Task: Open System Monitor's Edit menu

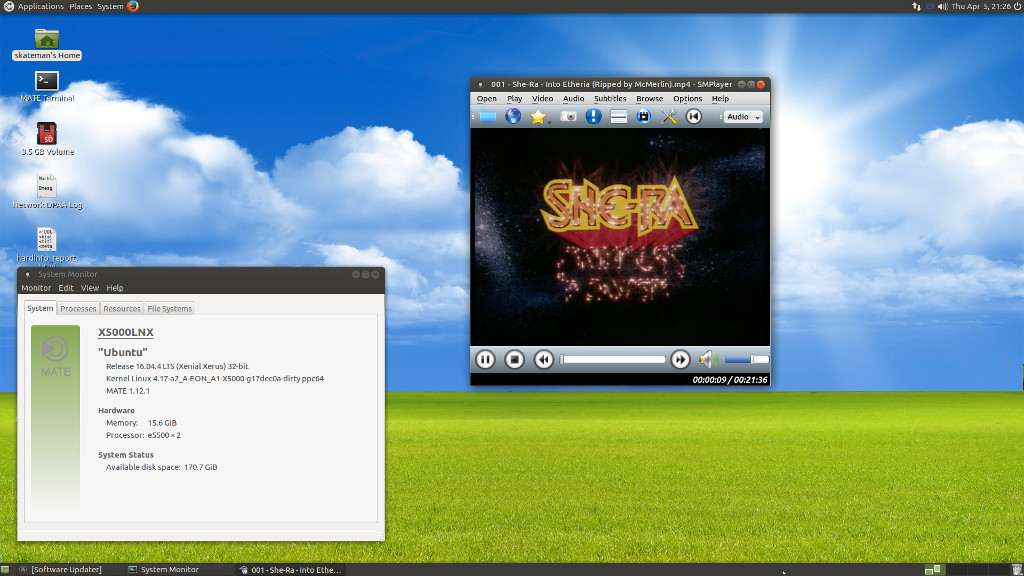Action: (x=66, y=288)
